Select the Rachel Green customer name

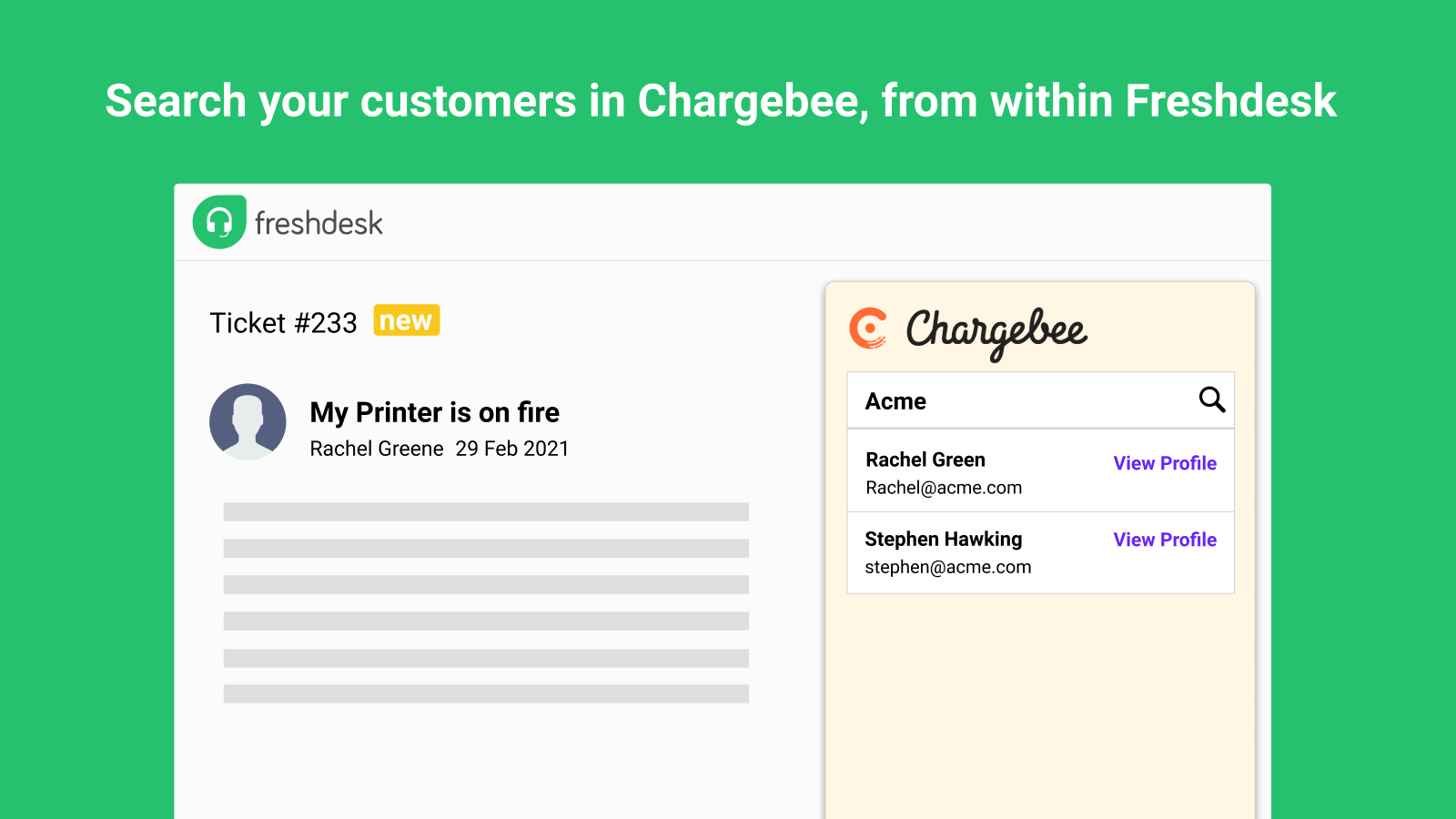925,460
